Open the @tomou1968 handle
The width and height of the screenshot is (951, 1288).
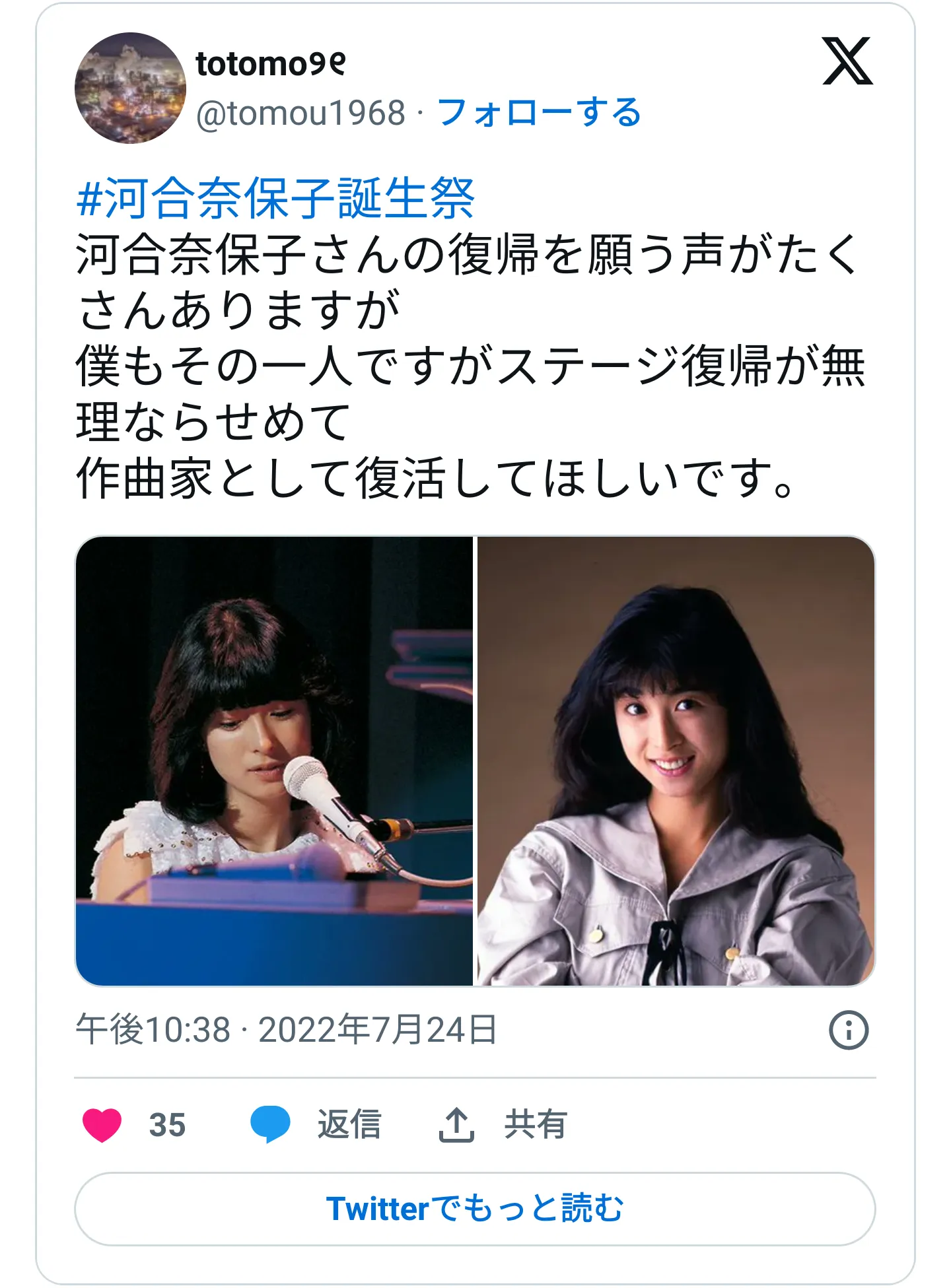coord(300,113)
